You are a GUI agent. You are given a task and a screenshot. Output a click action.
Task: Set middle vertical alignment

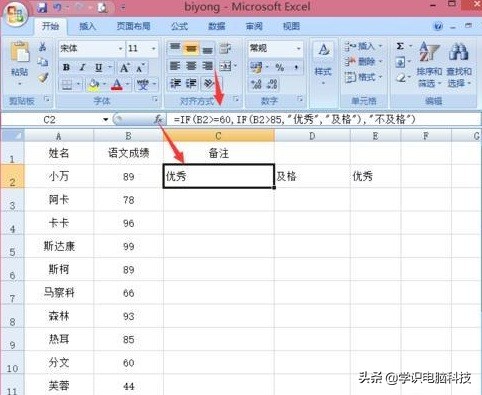click(x=191, y=48)
